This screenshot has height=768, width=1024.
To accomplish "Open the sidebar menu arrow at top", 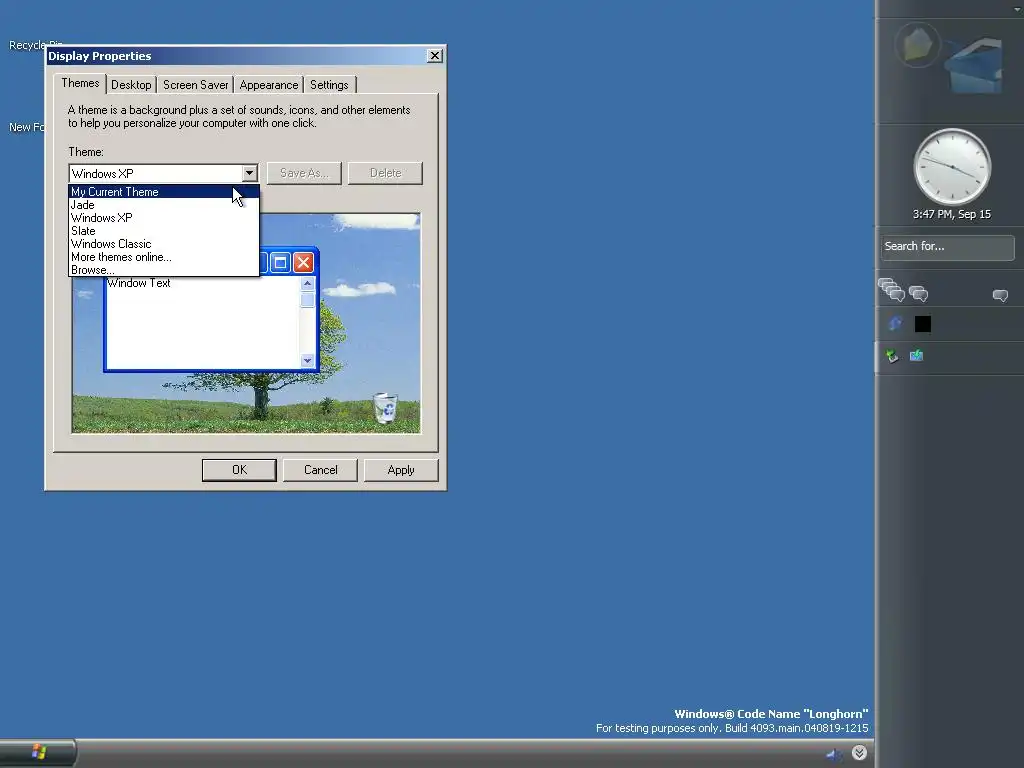I will [x=1017, y=8].
